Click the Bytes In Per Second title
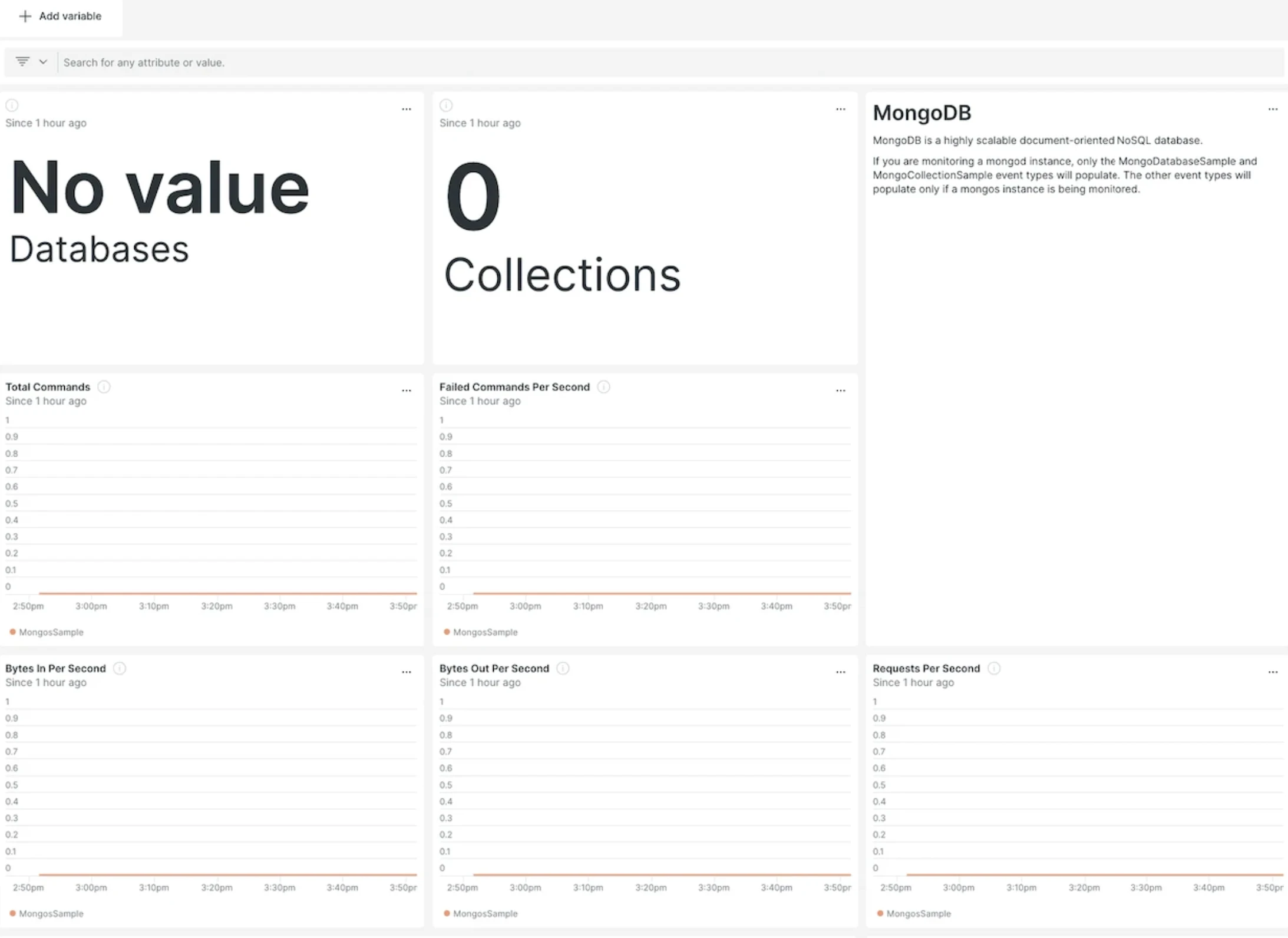The width and height of the screenshot is (1288, 938). [x=55, y=669]
